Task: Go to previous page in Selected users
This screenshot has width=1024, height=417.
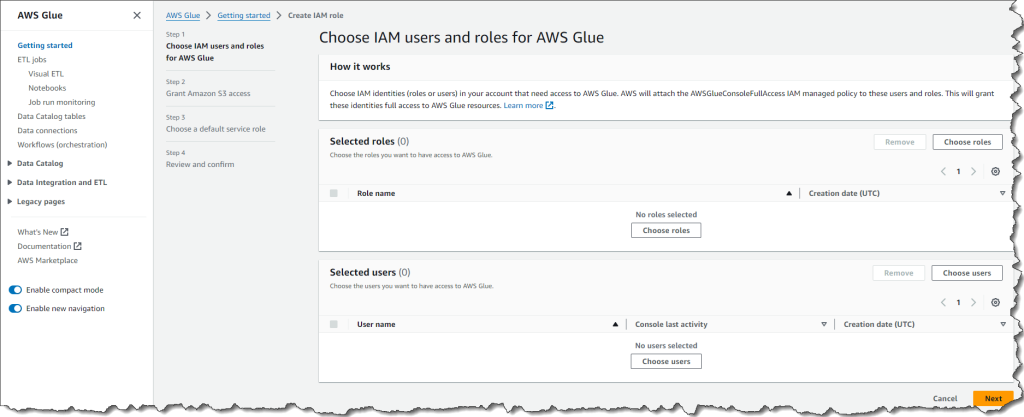Action: (x=942, y=302)
